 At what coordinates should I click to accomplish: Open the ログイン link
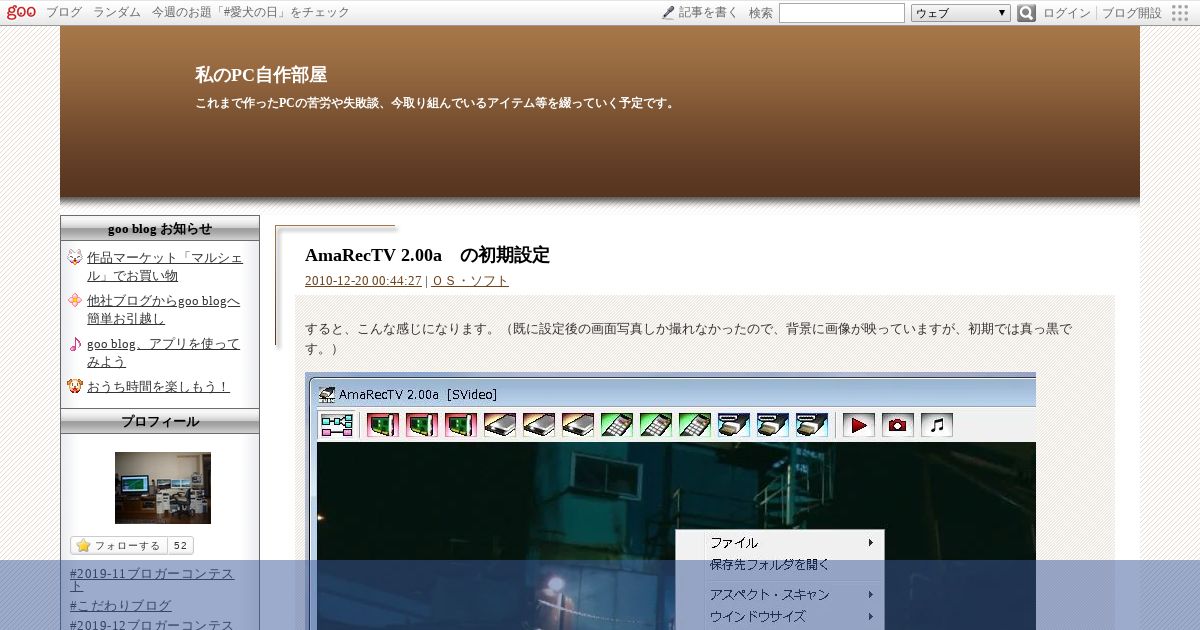[1067, 13]
